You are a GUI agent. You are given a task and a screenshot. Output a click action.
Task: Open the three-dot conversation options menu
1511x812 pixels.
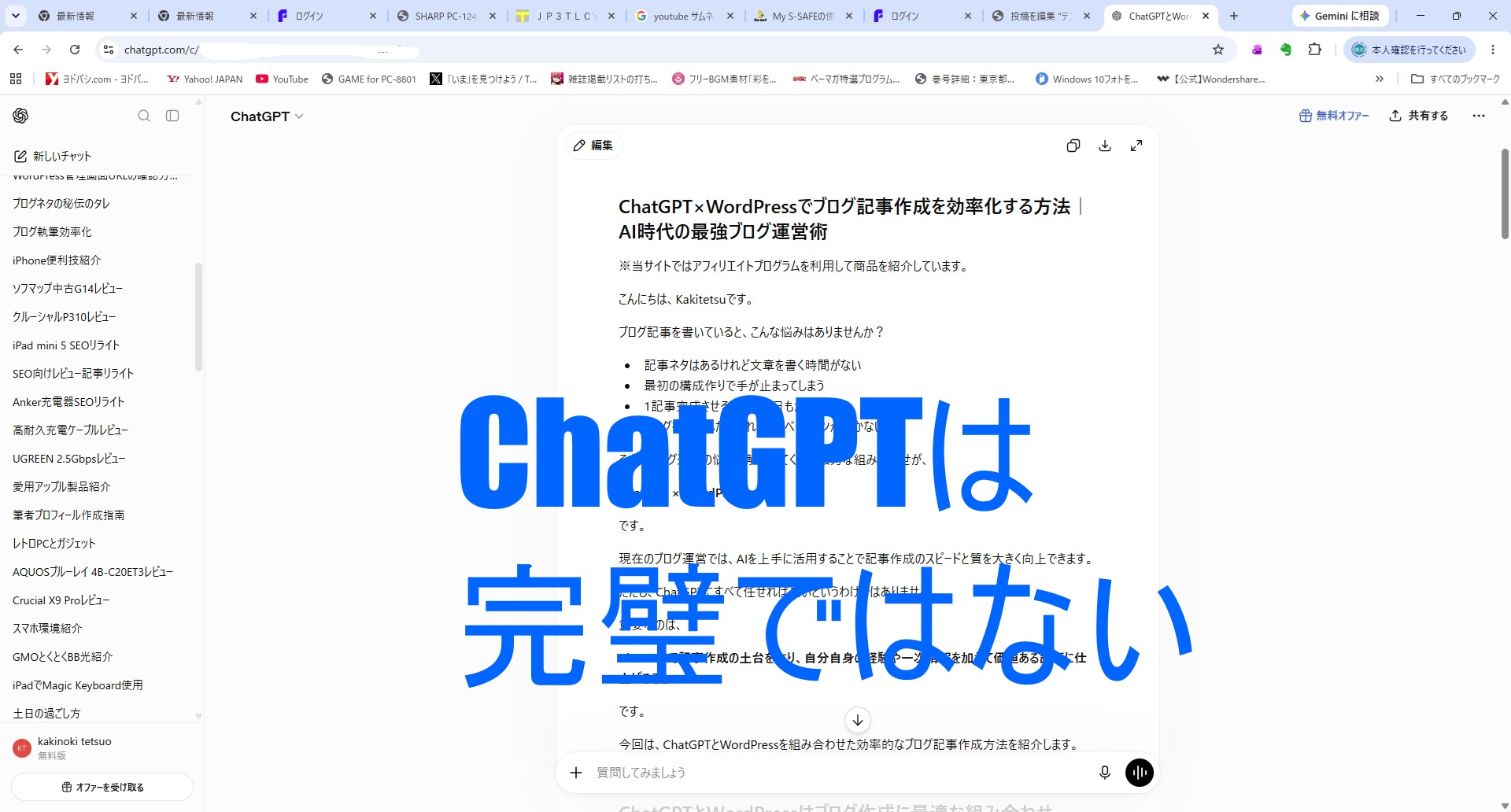pos(1479,116)
